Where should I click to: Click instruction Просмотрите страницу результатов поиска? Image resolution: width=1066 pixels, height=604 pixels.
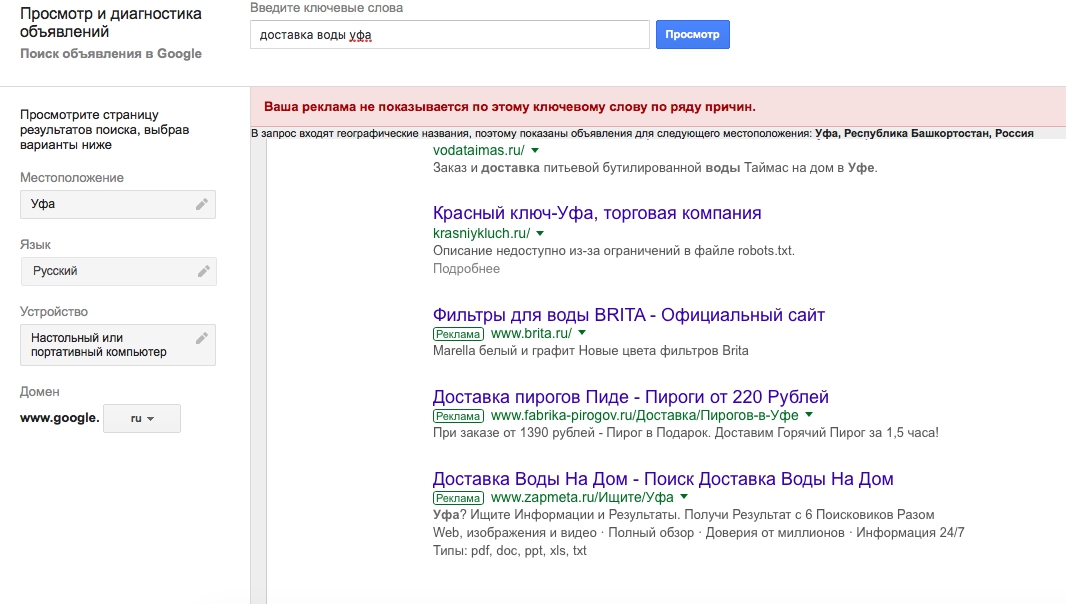pos(105,129)
